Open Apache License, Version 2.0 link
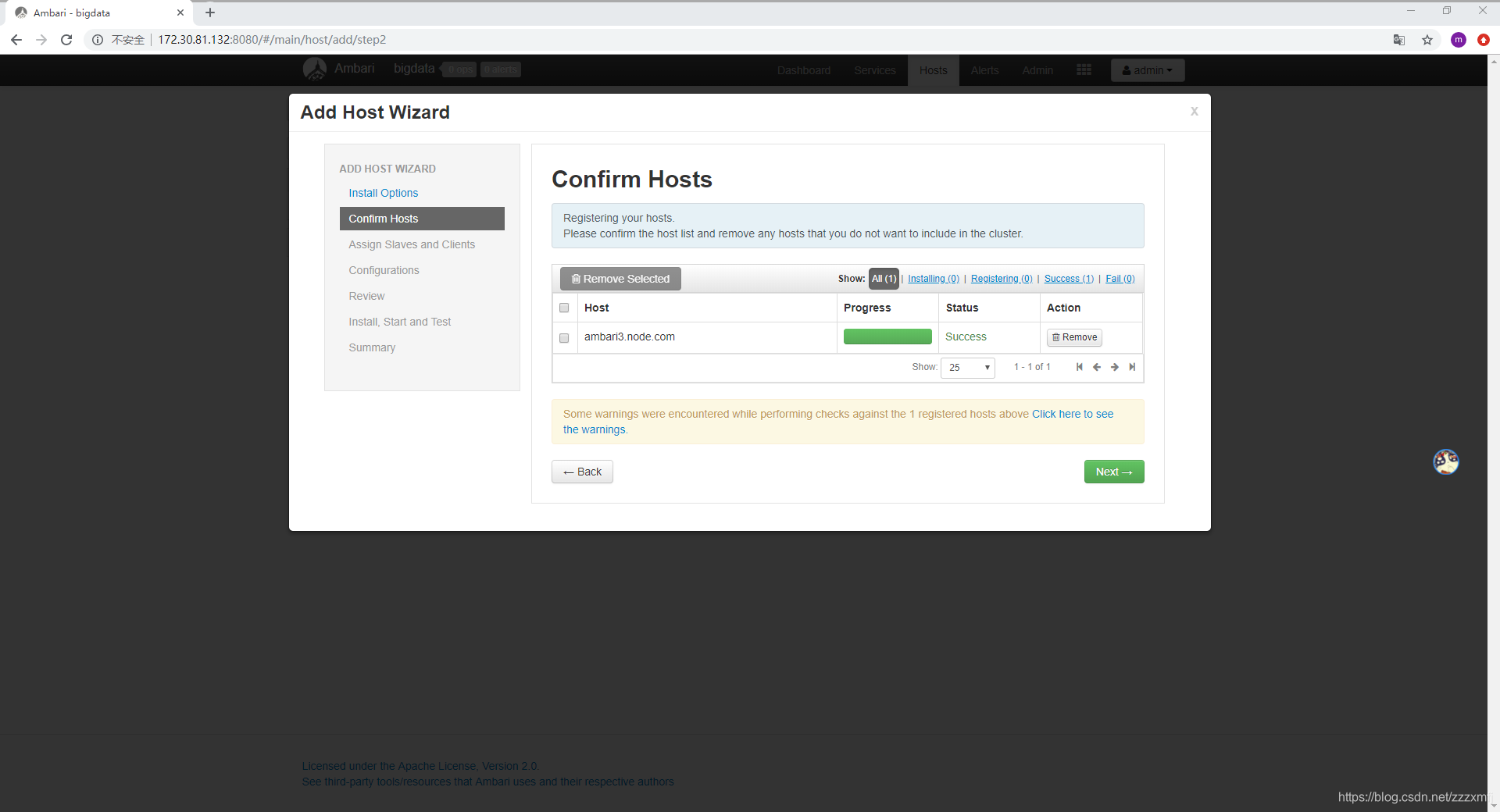The height and width of the screenshot is (812, 1500). point(420,766)
